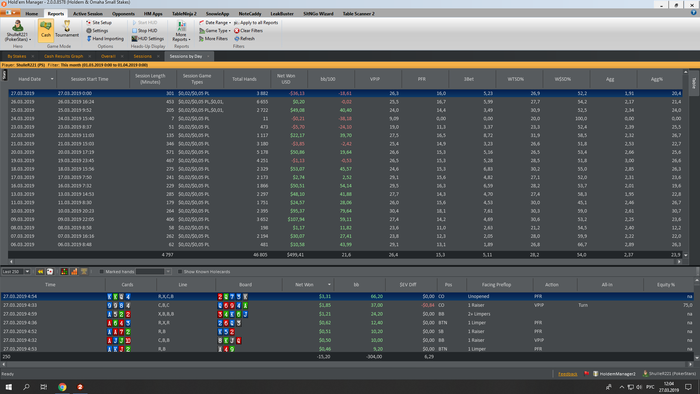
Task: Open the Feedback link
Action: pyautogui.click(x=567, y=374)
